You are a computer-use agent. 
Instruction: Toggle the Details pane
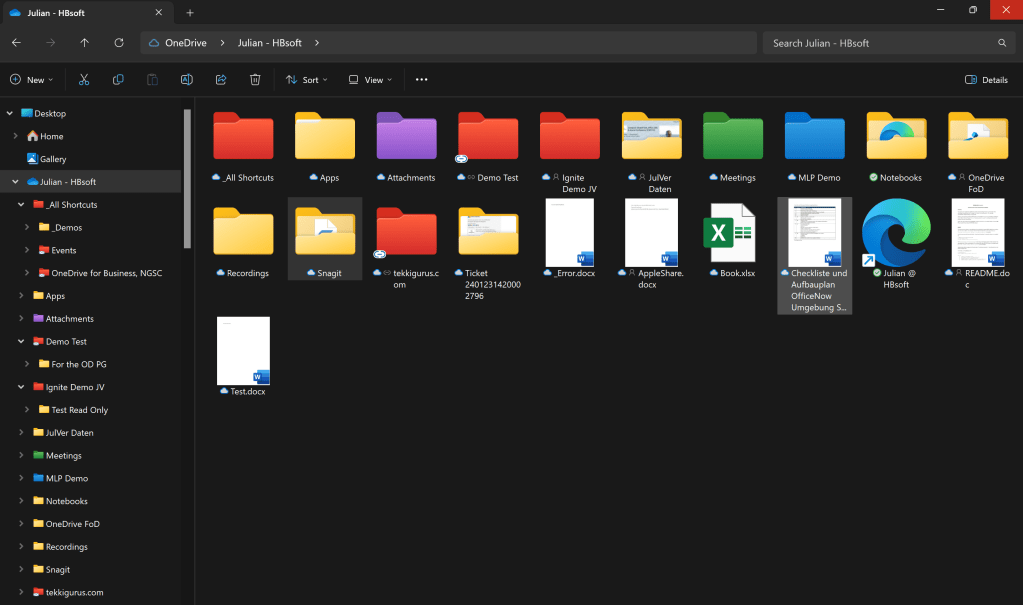point(985,79)
